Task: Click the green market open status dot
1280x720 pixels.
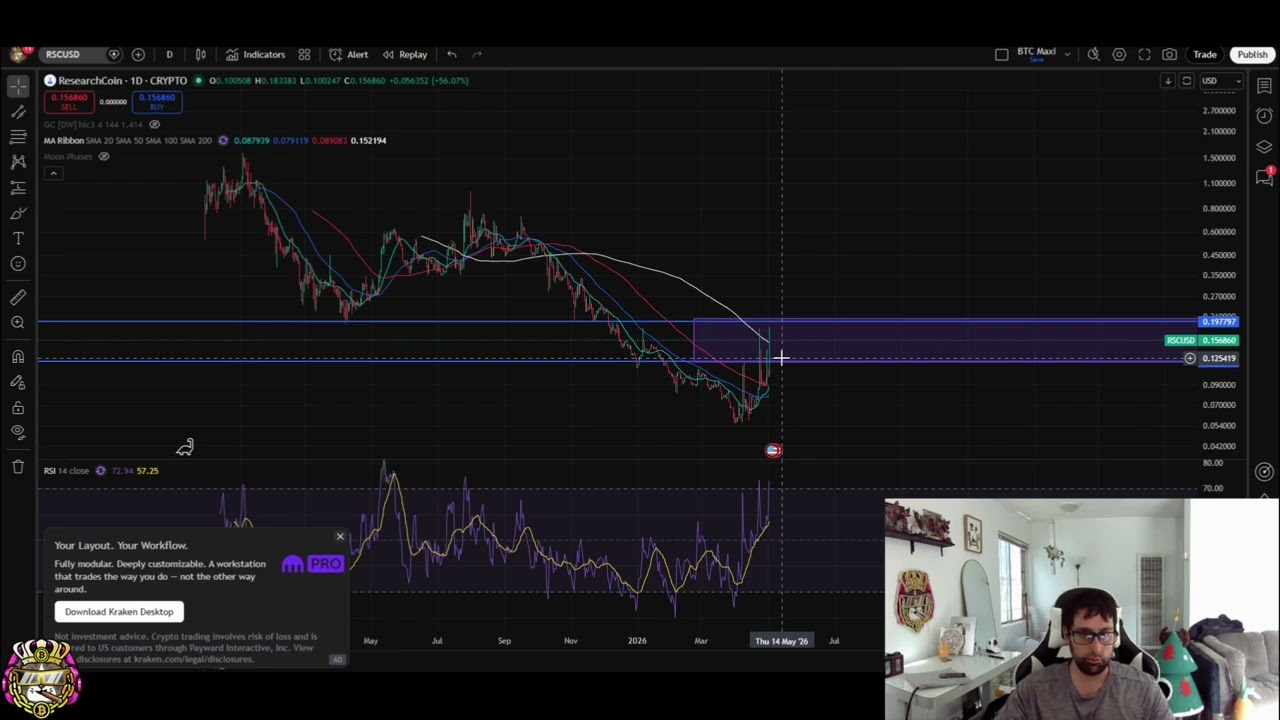Action: [x=198, y=80]
